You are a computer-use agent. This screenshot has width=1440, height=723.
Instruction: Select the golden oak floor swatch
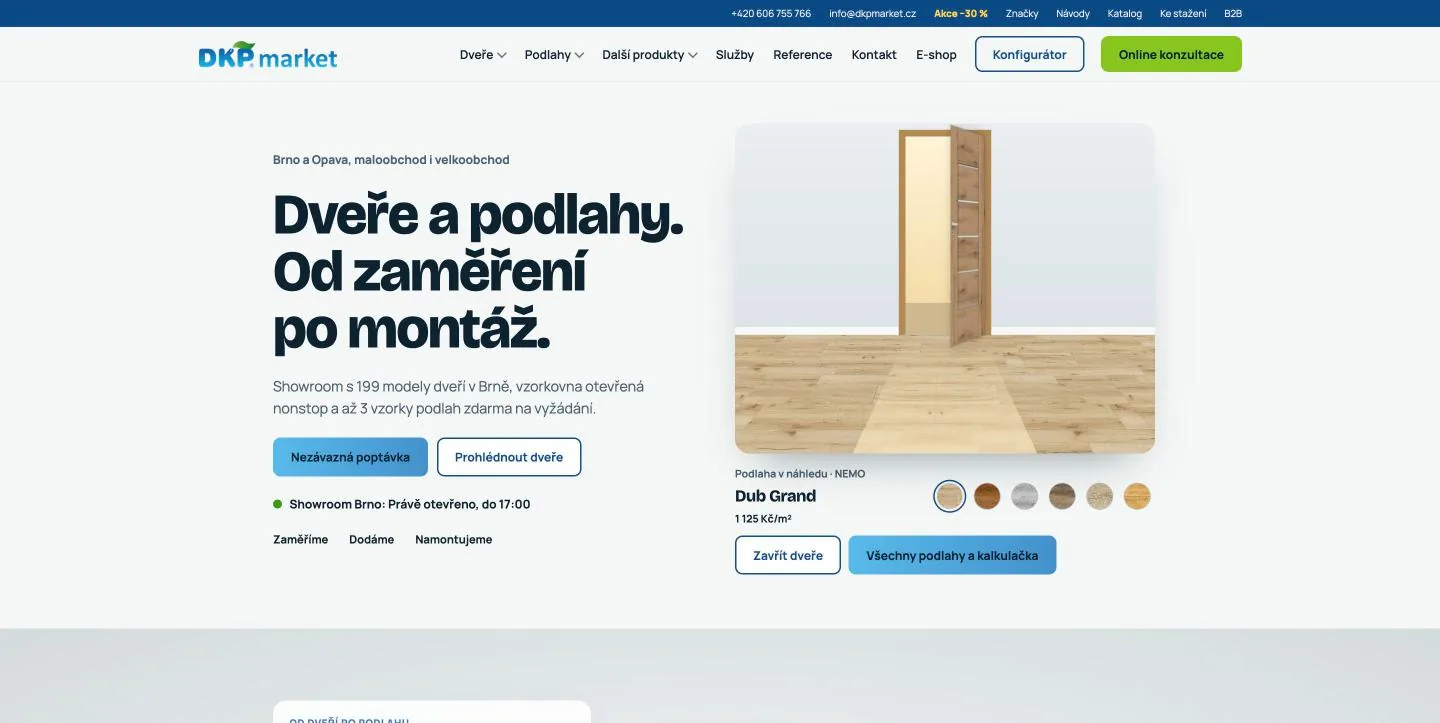(1137, 496)
